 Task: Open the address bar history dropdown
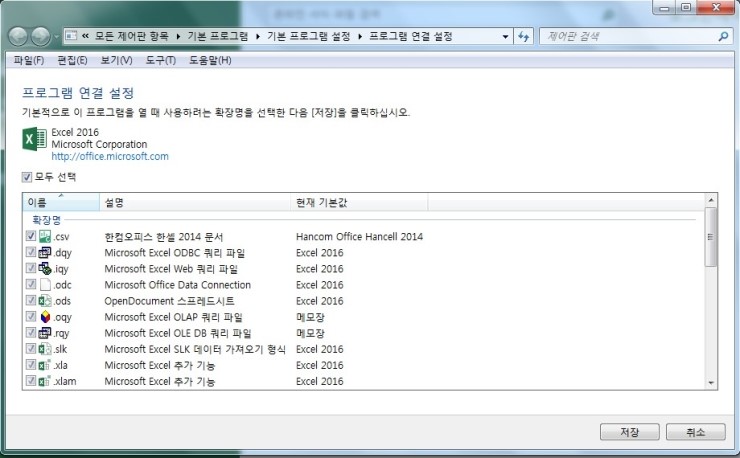[505, 36]
